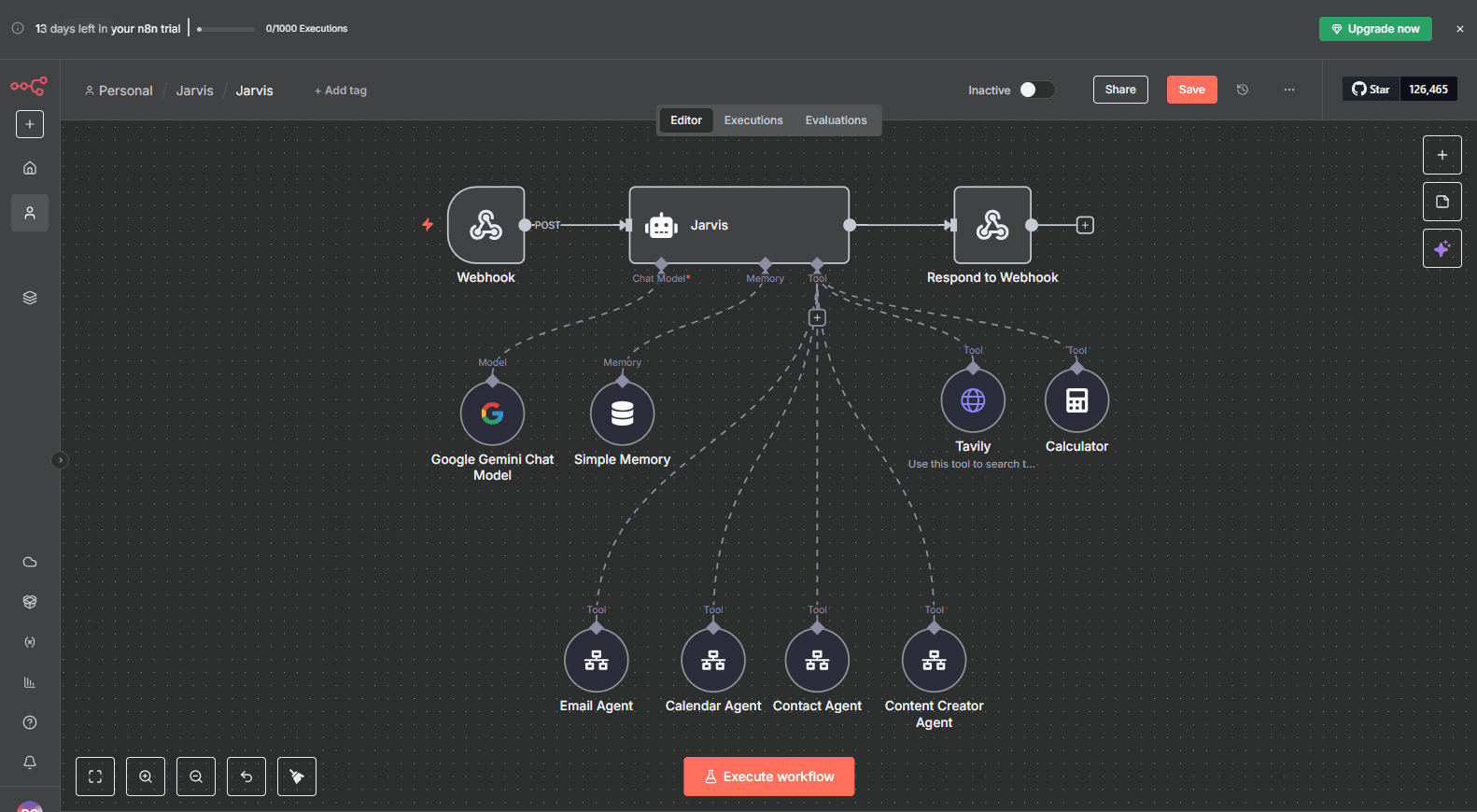Undo using the canvas toolbar arrow

coord(246,777)
